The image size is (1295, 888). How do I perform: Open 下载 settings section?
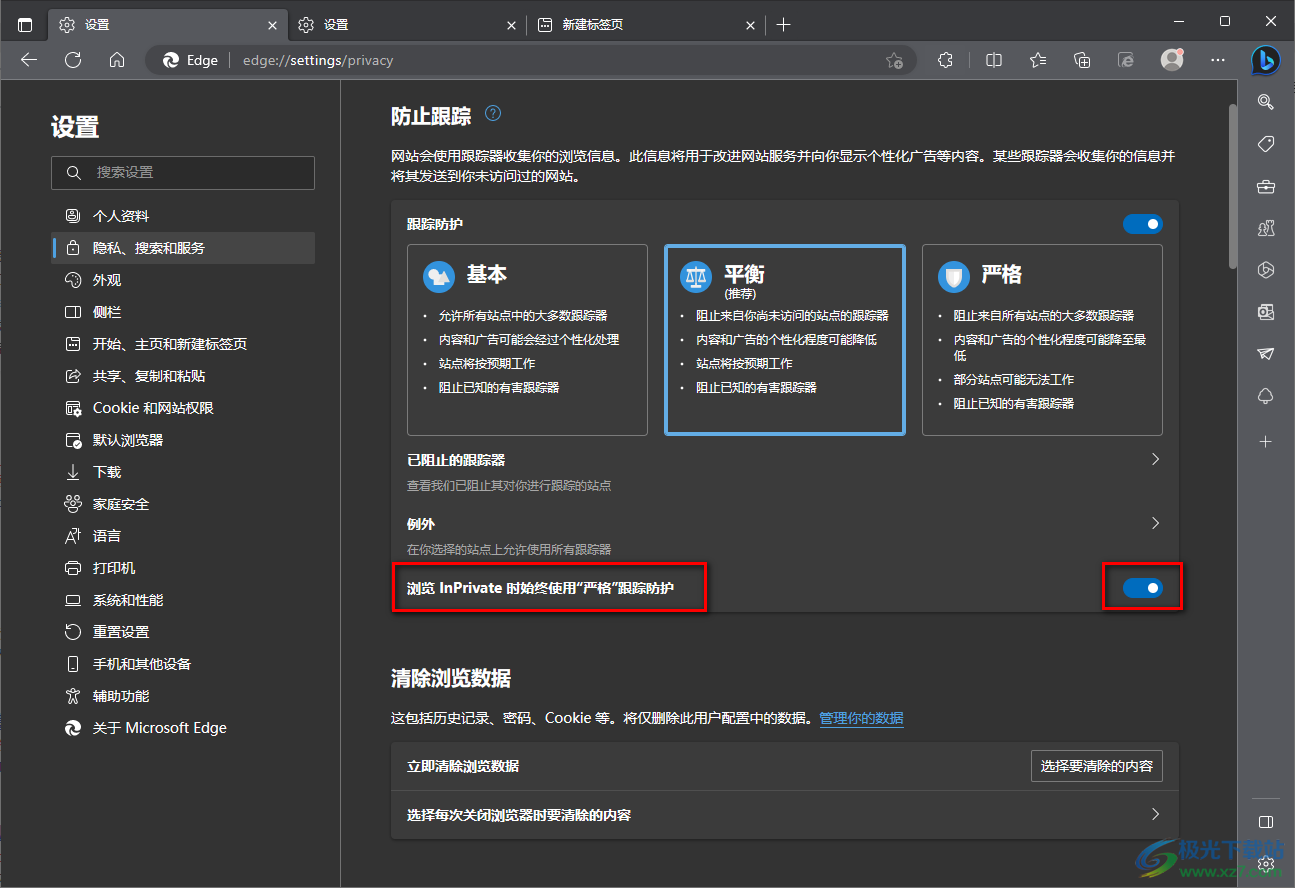point(183,472)
